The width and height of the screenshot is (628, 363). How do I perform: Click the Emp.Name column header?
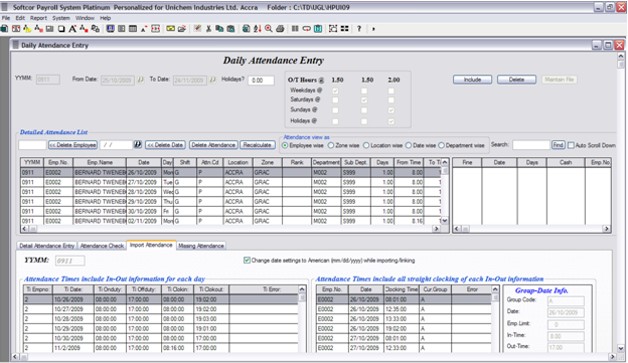pyautogui.click(x=100, y=162)
